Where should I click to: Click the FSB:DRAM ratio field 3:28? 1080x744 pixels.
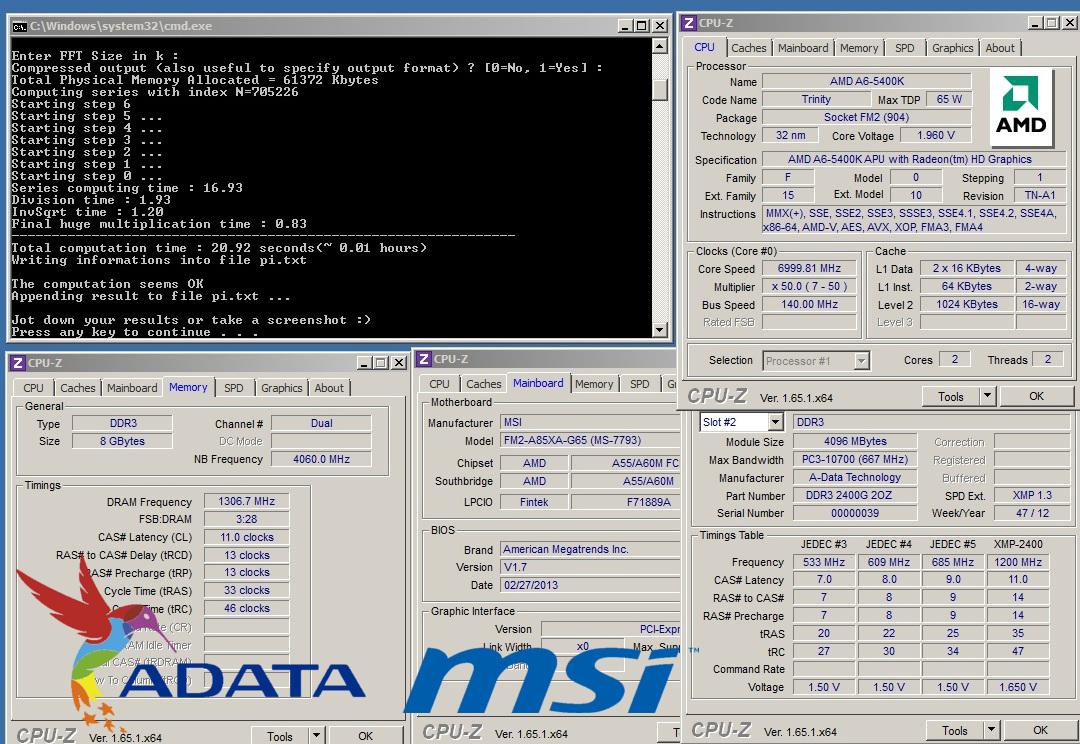coord(247,519)
